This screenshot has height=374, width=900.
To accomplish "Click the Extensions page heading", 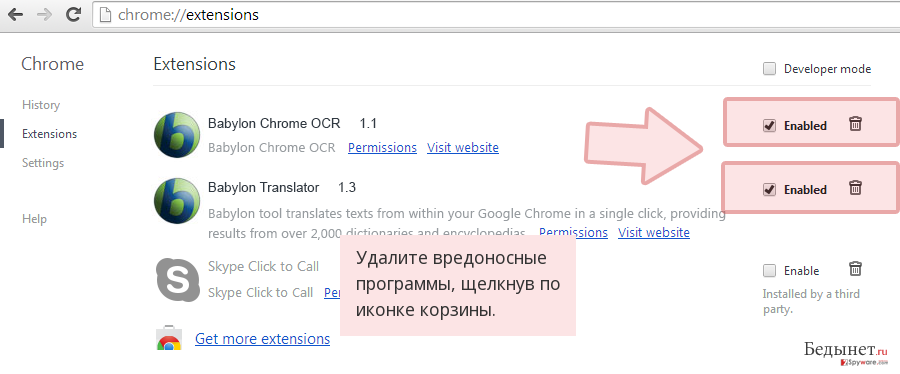I will click(195, 64).
